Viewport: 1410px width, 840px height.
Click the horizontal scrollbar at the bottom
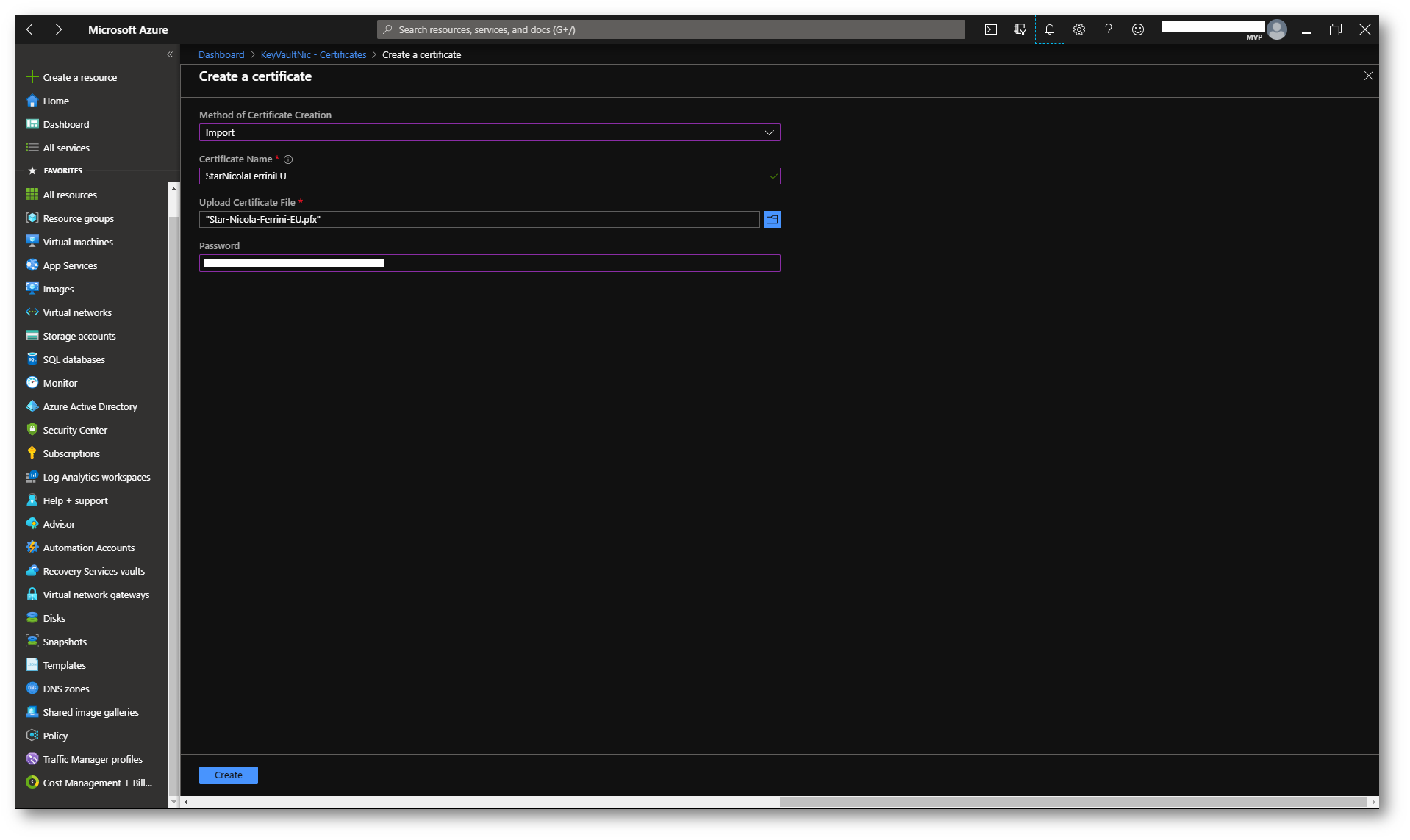[1073, 802]
